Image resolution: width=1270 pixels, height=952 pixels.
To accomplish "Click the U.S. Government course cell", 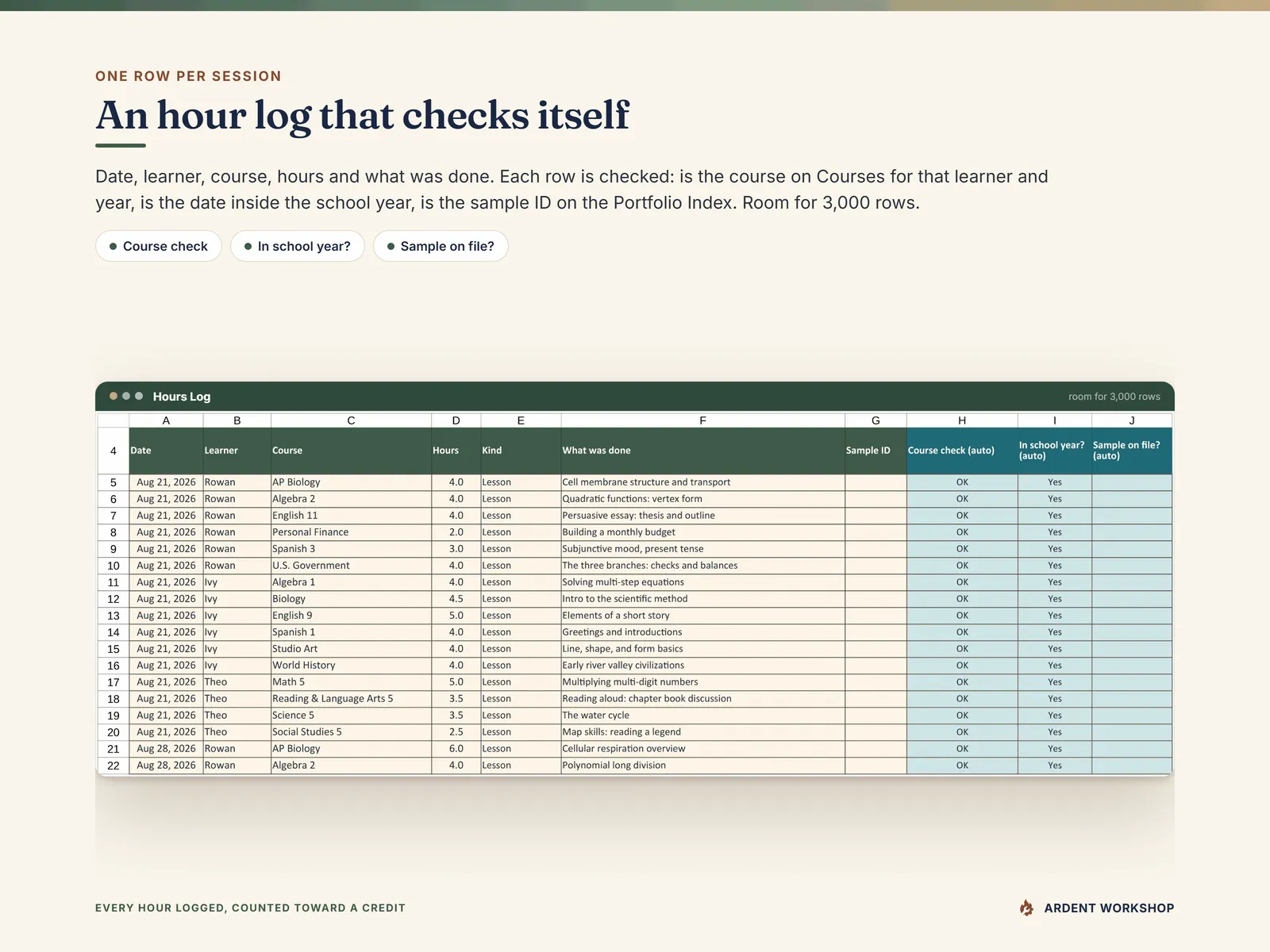I will coord(351,566).
